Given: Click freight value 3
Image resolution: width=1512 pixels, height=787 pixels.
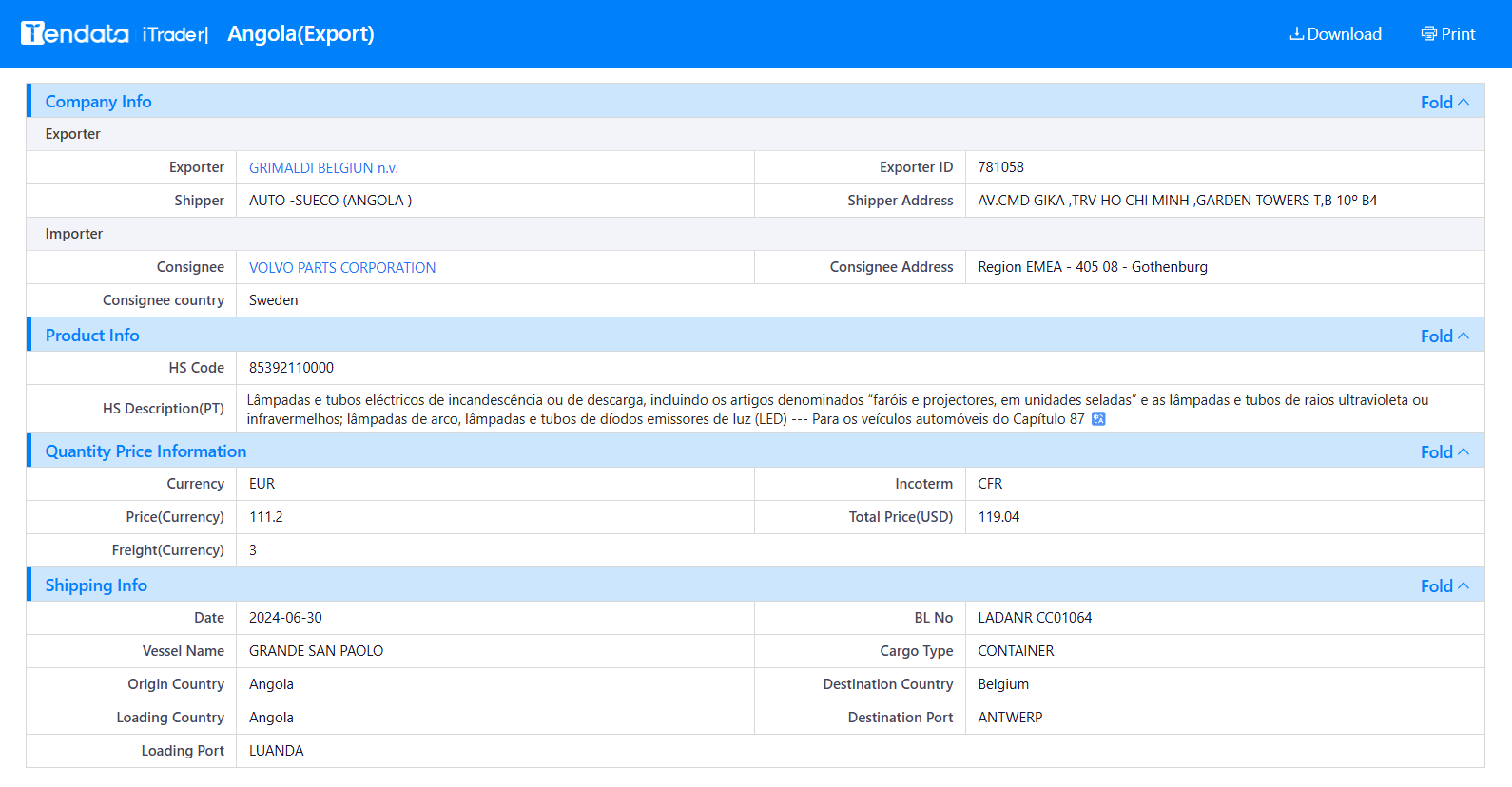Looking at the screenshot, I should click(253, 550).
